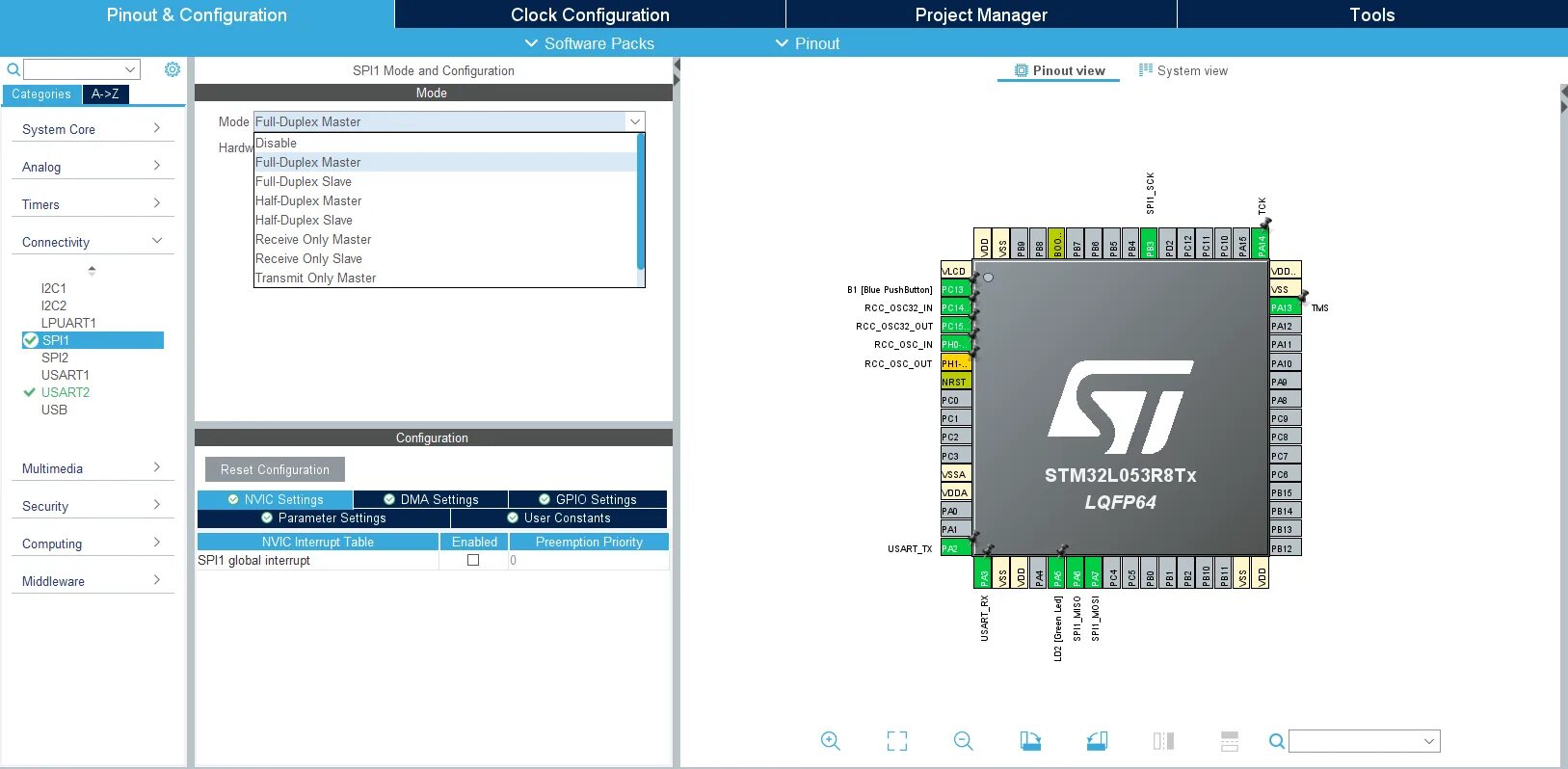
Task: Fit the chip view to the window
Action: [897, 741]
